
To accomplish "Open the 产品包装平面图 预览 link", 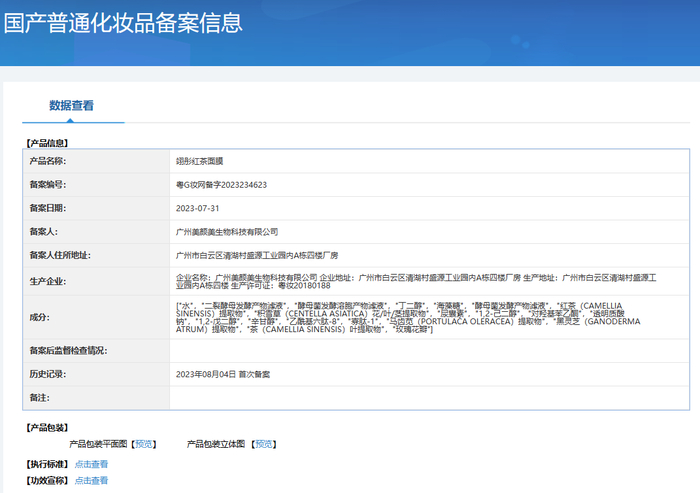I will pyautogui.click(x=144, y=444).
